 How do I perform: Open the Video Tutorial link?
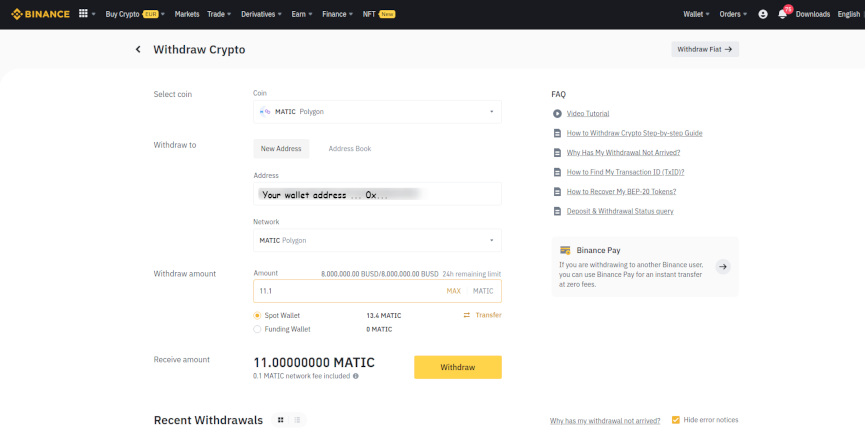[x=588, y=114]
